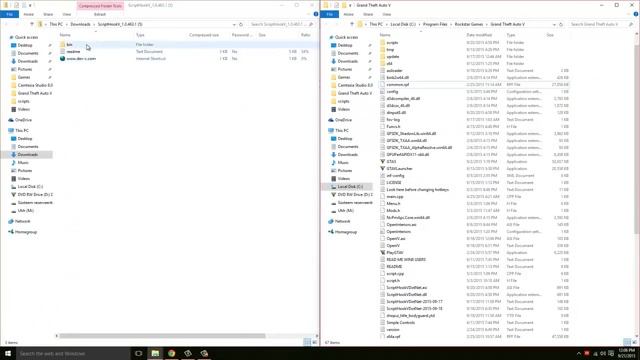This screenshot has width=640, height=360.
Task: Switch ScriptHookV window to details view
Action: tap(307, 342)
